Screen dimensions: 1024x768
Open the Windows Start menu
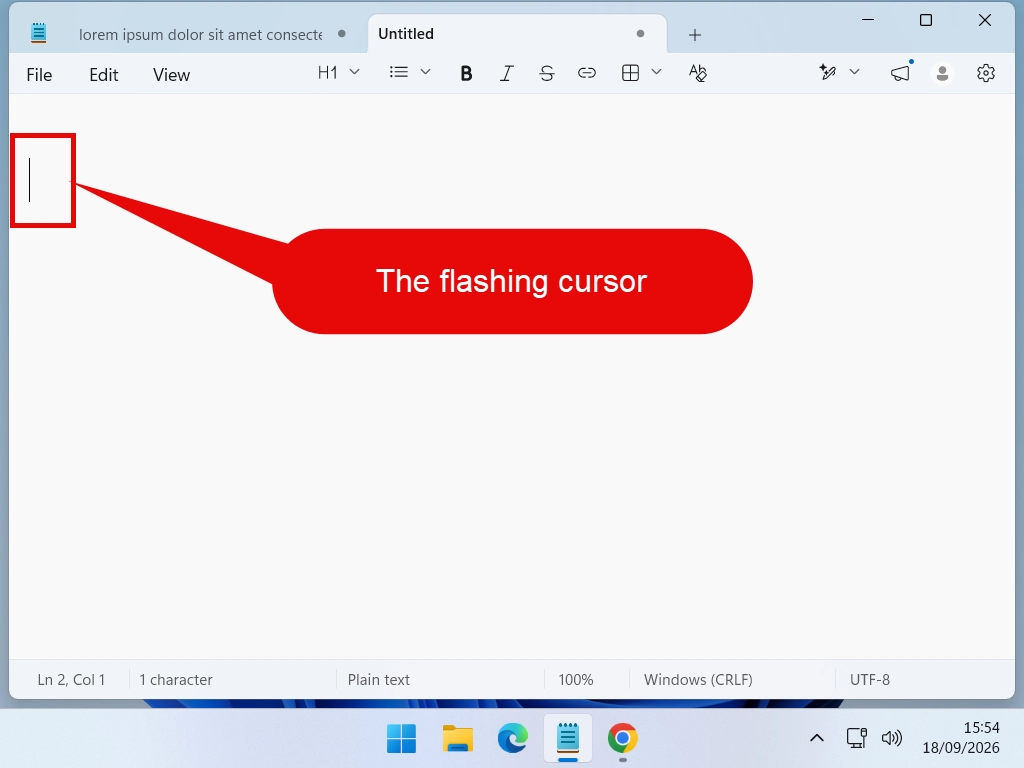(401, 739)
